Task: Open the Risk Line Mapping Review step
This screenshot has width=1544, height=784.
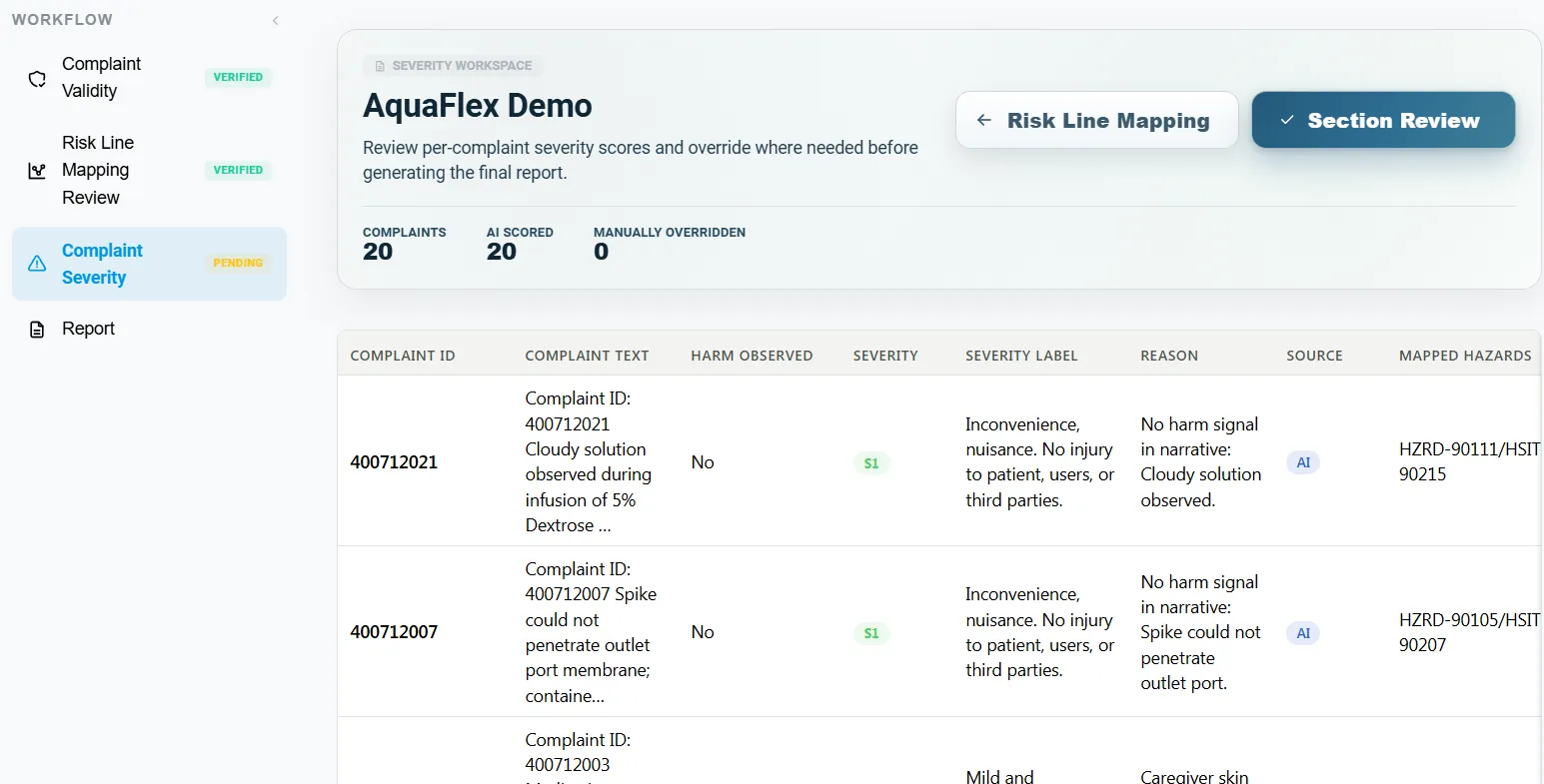Action: (x=149, y=171)
